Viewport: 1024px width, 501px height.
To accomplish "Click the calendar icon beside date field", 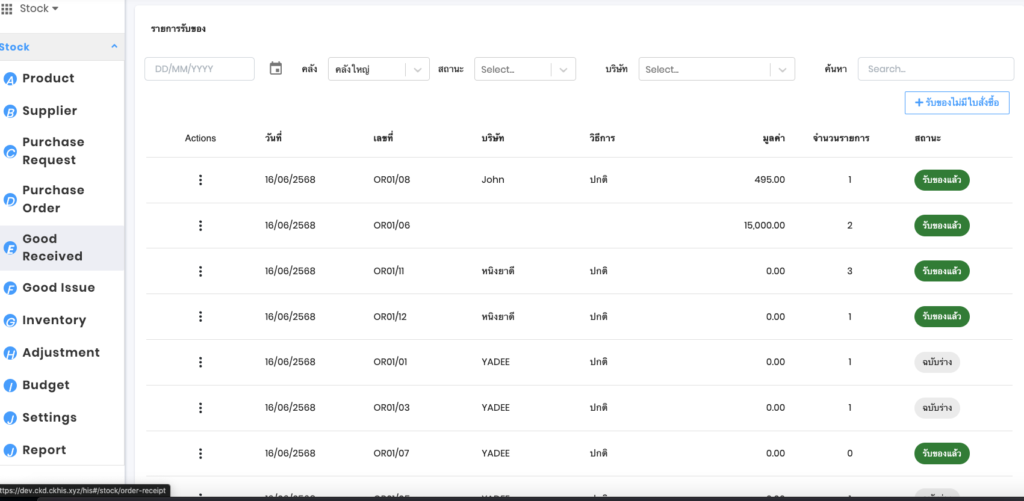I will click(276, 69).
